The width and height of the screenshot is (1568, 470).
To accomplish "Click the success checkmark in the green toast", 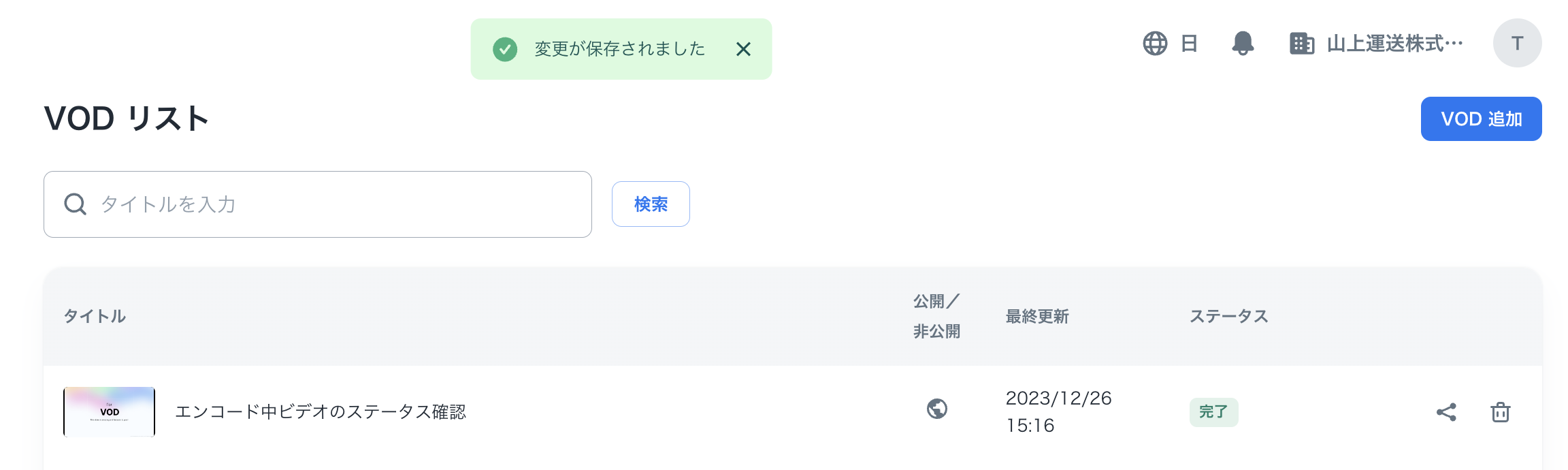I will pos(504,48).
